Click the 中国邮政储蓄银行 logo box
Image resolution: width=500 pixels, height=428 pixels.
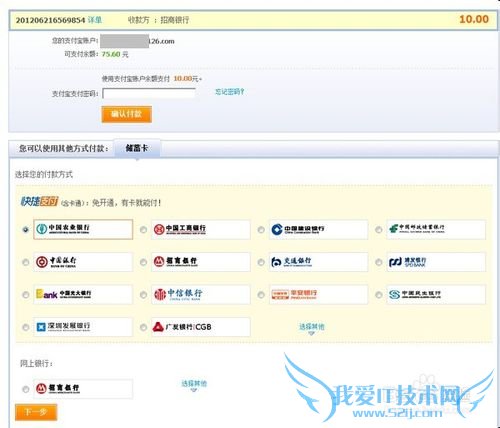pyautogui.click(x=436, y=229)
